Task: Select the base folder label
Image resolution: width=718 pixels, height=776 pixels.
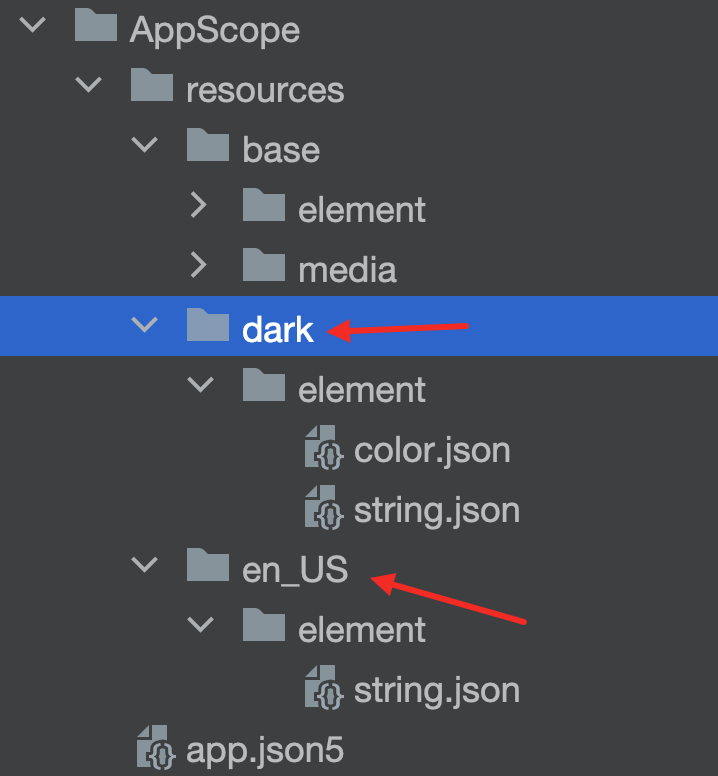Action: (281, 150)
